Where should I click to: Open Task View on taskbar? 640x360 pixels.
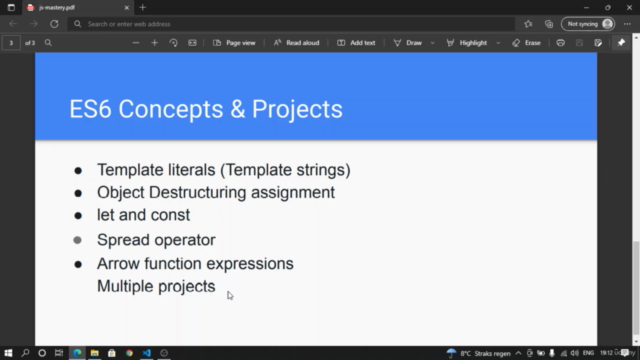click(59, 353)
